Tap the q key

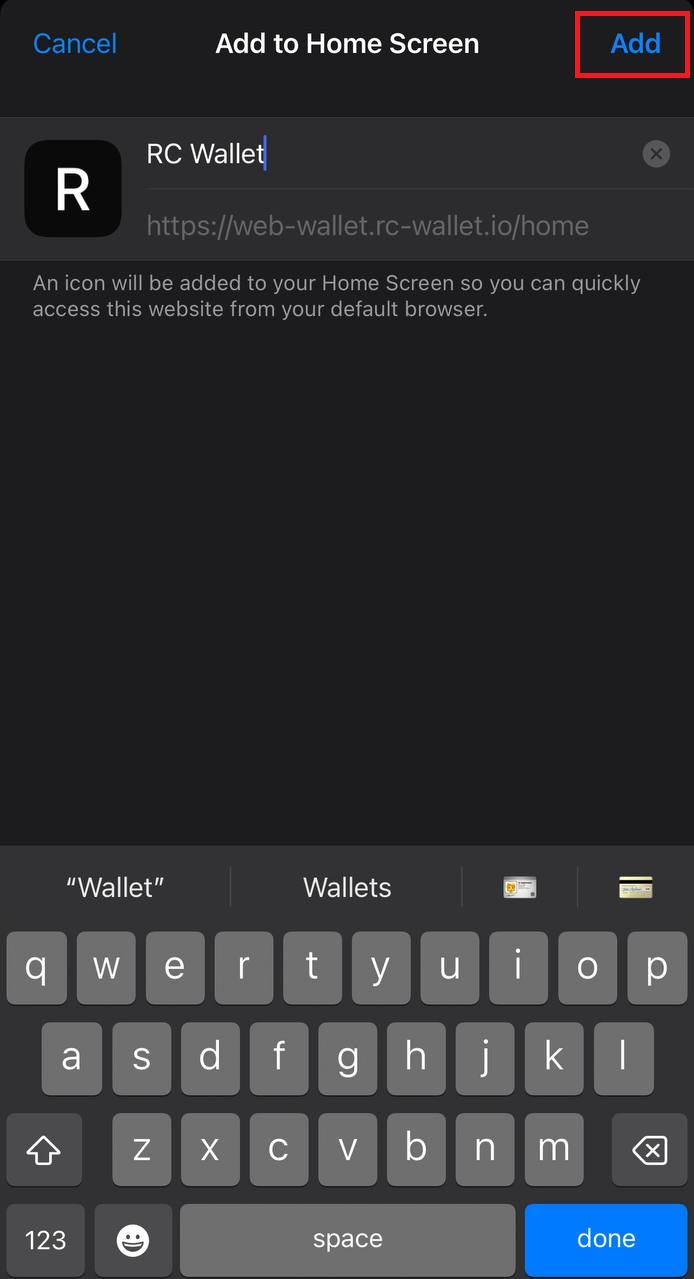pos(37,968)
